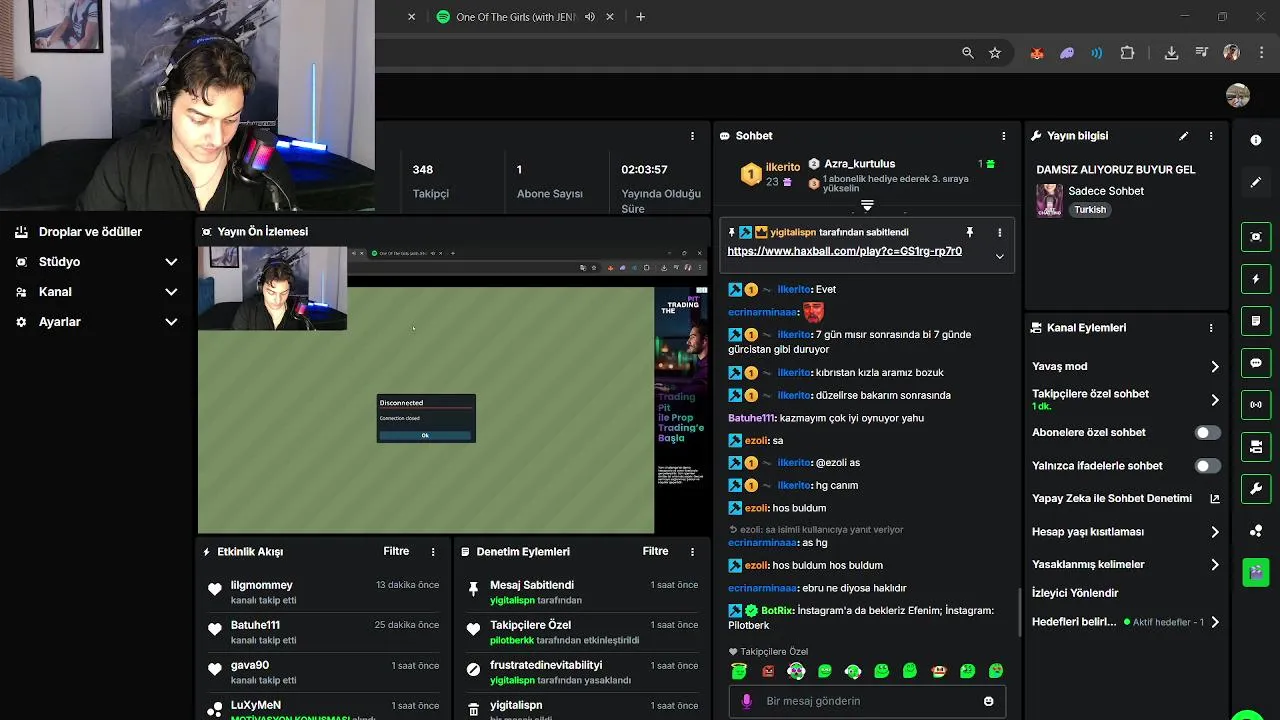Toggle Yalnızca ifadelerle sohbet switch

tap(1208, 466)
